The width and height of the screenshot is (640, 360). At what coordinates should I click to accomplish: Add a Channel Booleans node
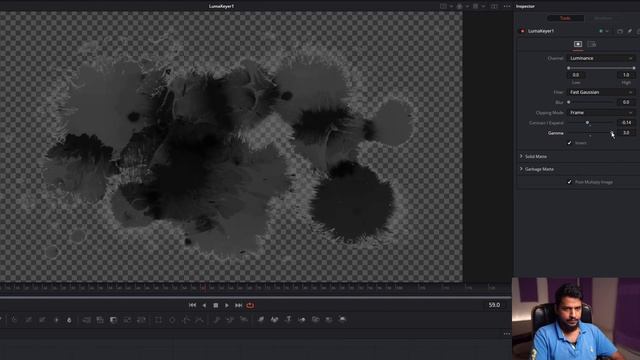100,320
